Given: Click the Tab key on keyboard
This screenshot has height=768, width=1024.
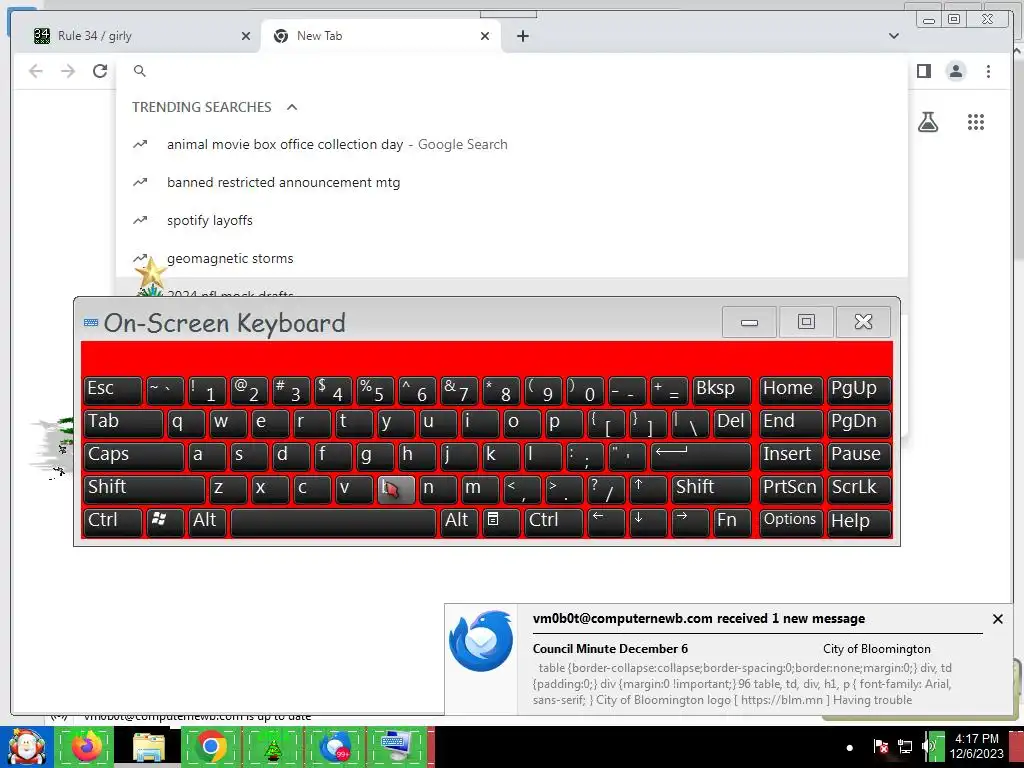Looking at the screenshot, I should [123, 423].
